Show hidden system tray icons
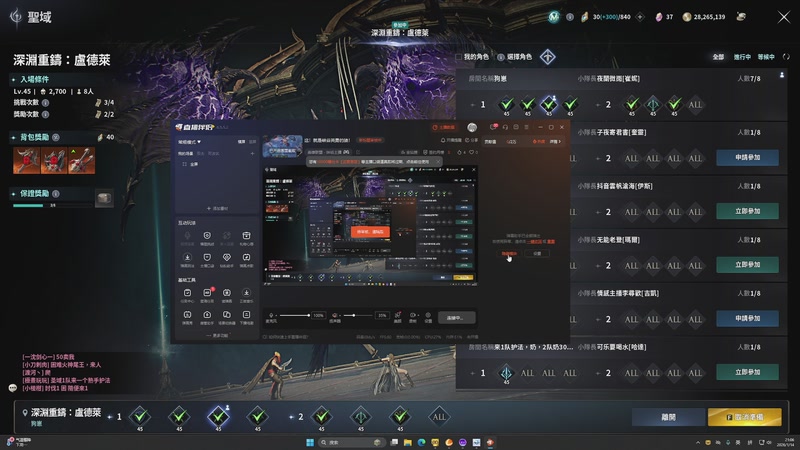 (x=697, y=442)
